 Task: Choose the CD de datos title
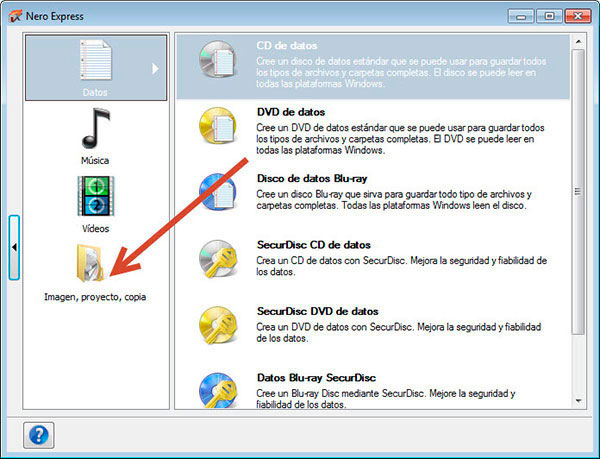click(287, 46)
